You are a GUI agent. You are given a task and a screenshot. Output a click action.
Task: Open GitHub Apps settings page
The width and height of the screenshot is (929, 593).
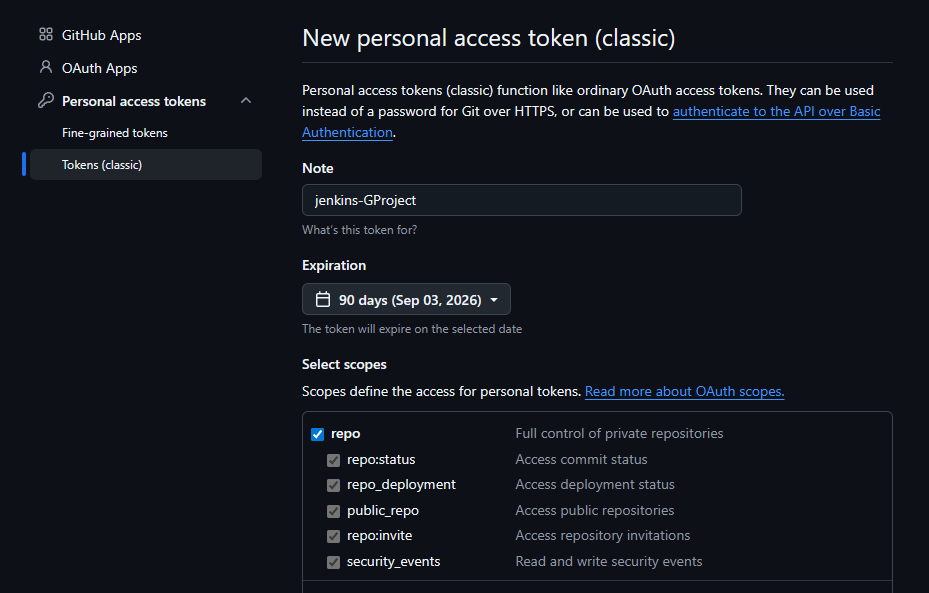click(x=101, y=35)
